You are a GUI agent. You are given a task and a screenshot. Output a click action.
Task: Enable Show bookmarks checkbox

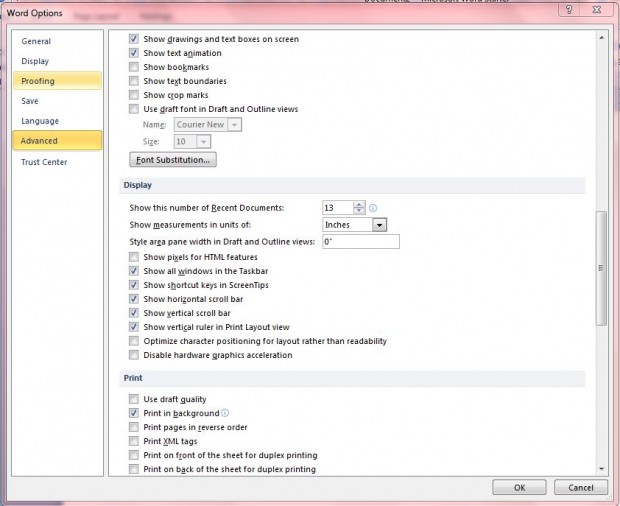coord(134,67)
